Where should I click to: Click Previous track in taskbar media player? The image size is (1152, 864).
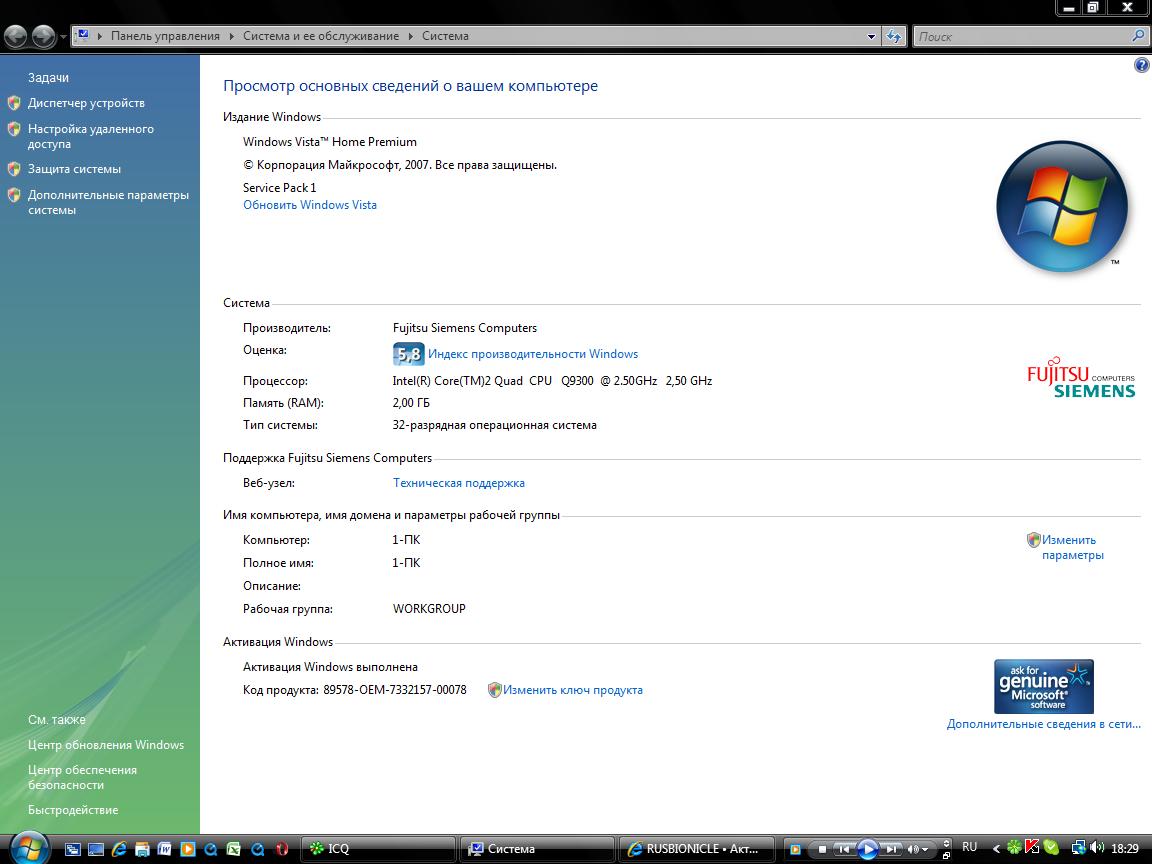pos(844,849)
